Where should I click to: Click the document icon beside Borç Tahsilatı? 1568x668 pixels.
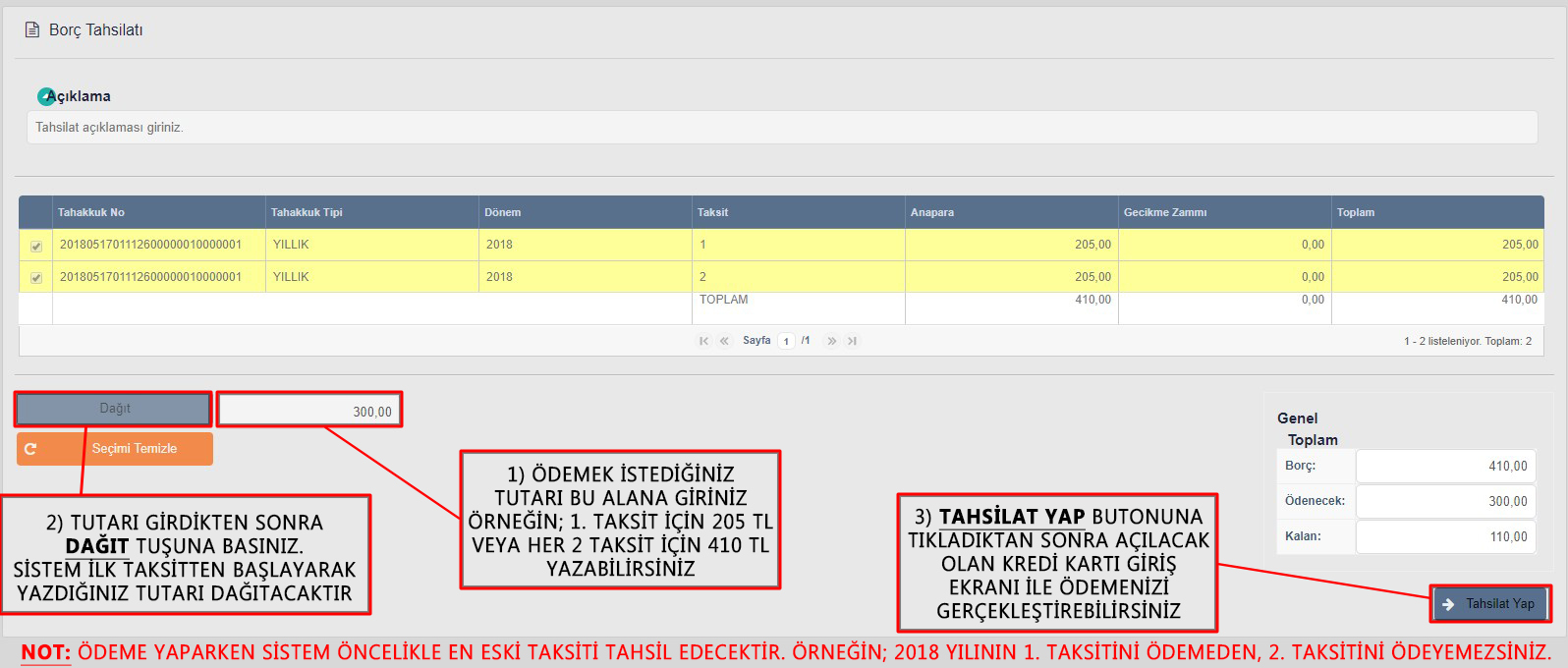(x=32, y=30)
